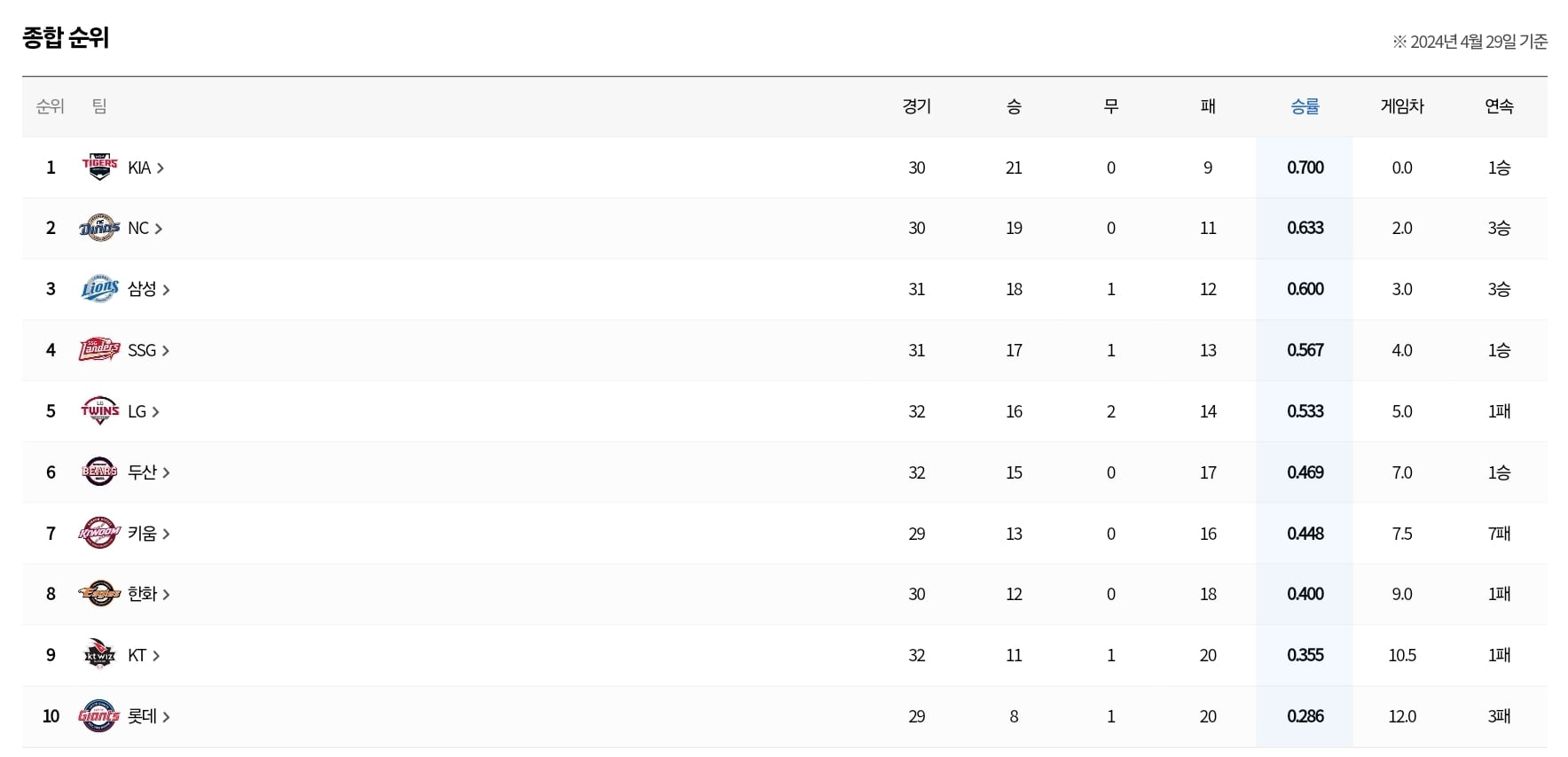Select the 연속 column header
Screen dimensions: 1568x757
point(1499,106)
